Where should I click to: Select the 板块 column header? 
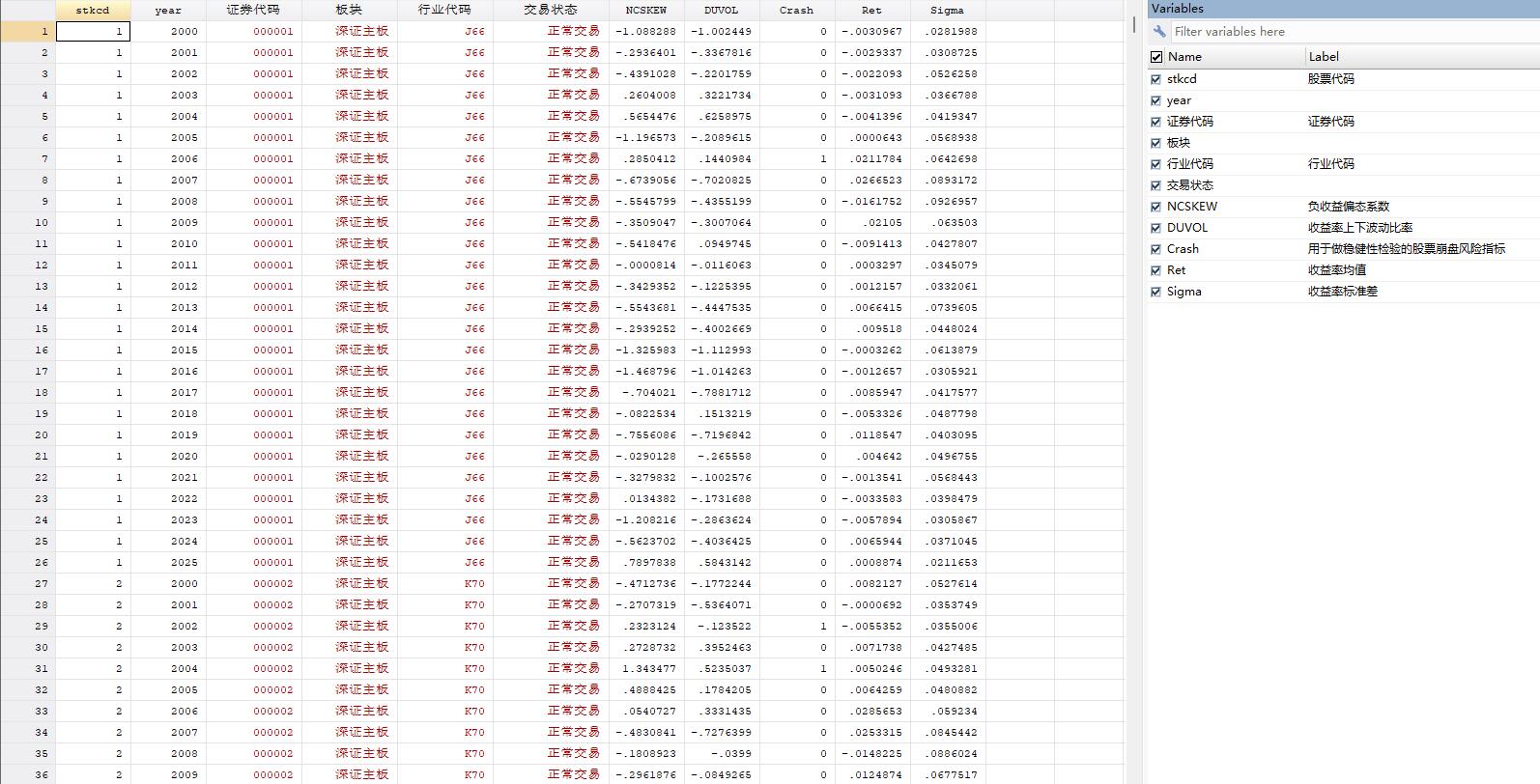[x=349, y=10]
